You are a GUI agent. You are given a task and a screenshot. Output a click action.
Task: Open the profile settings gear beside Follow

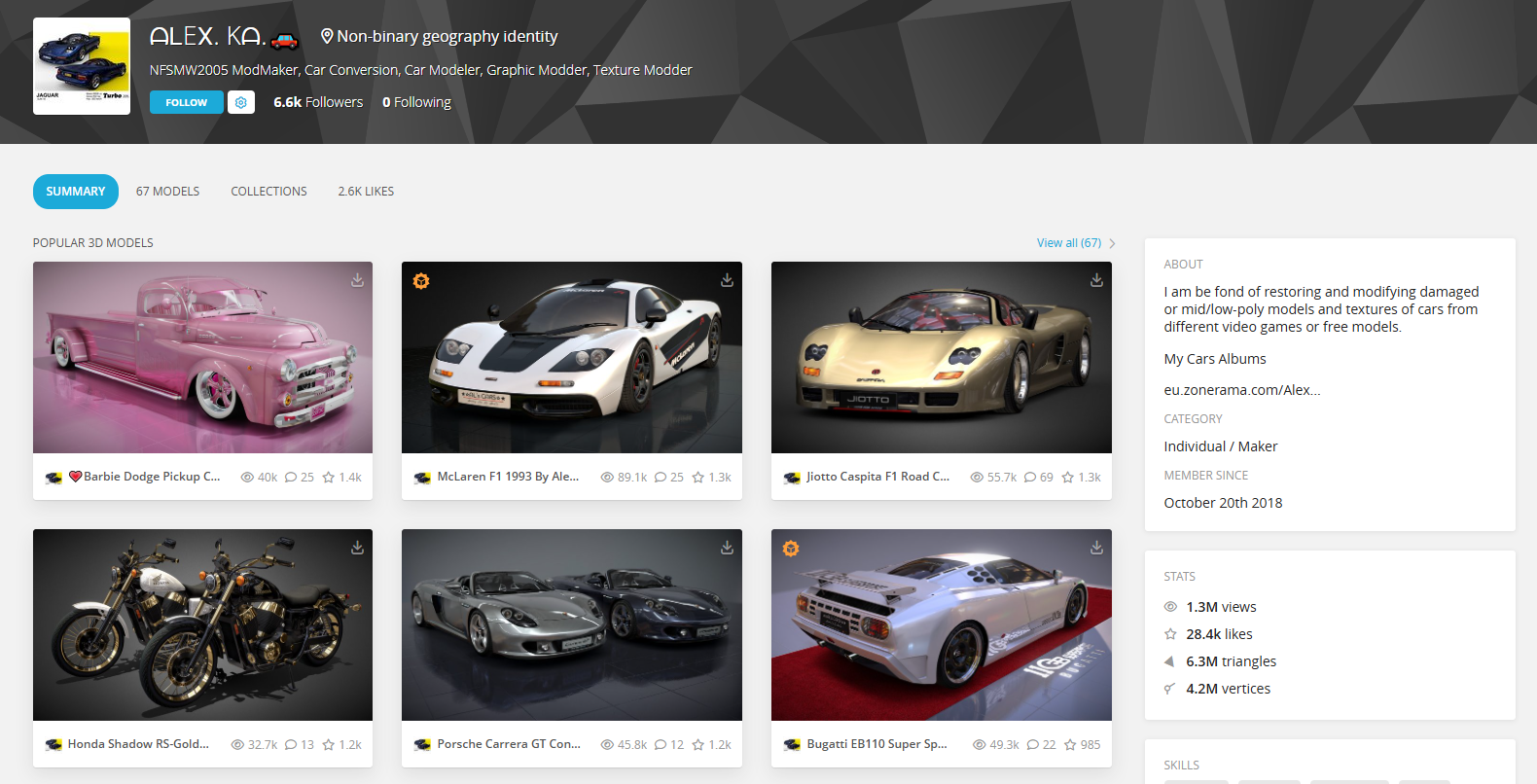pos(241,102)
